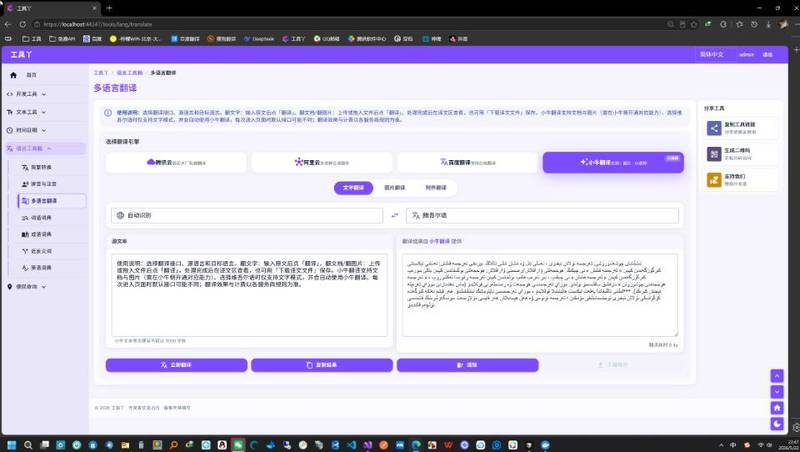Expand the 时间日期 sidebar group
Image resolution: width=800 pixels, height=452 pixels.
[x=43, y=130]
